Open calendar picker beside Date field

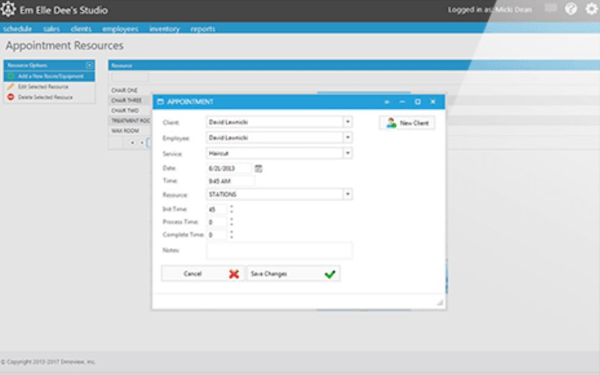[x=258, y=168]
